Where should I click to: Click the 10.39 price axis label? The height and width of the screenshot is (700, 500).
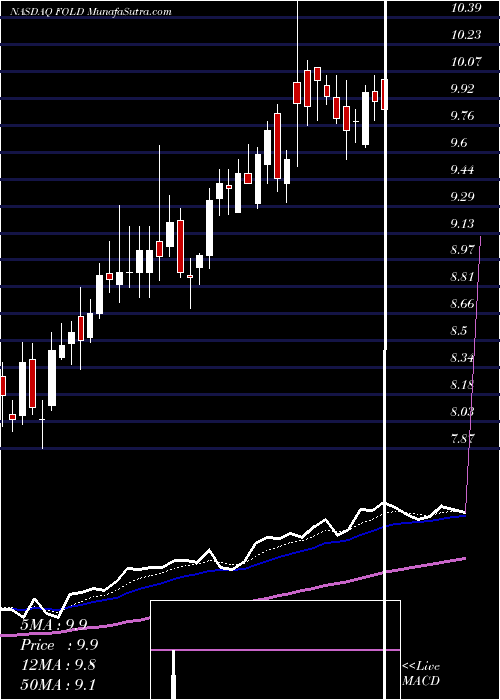coord(466,8)
